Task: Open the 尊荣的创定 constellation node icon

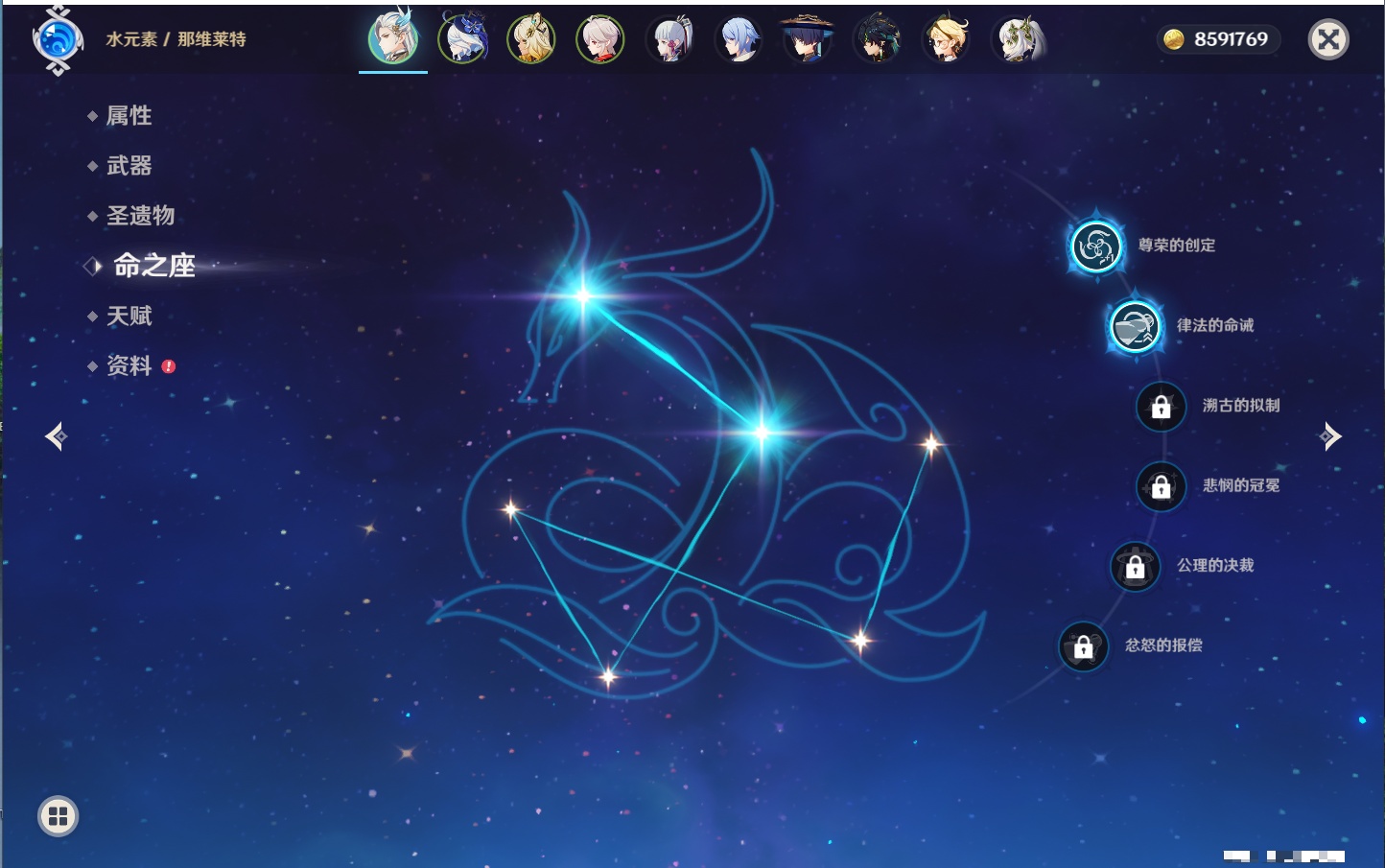Action: tap(1096, 246)
